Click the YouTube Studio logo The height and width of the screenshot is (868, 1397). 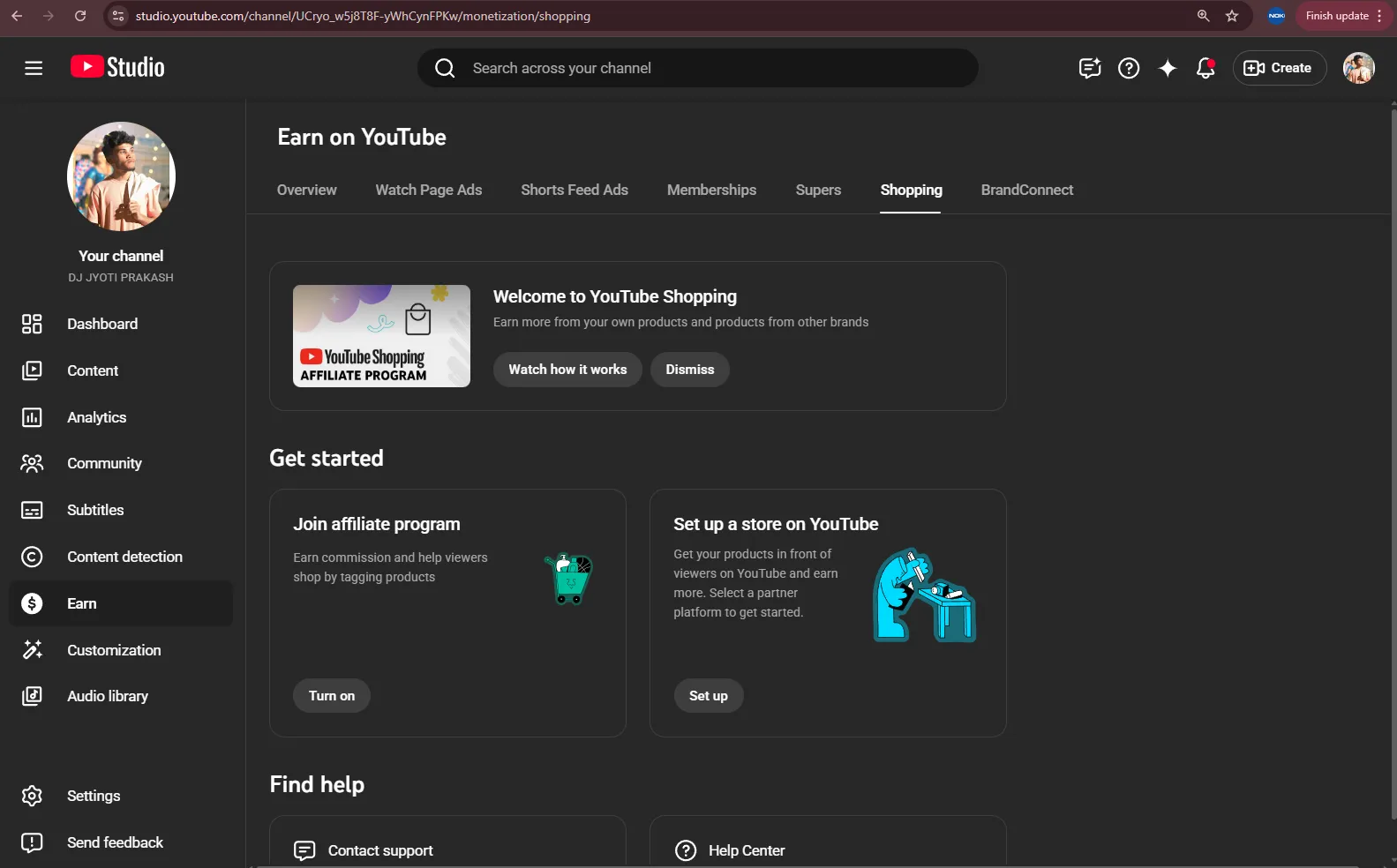pos(117,68)
